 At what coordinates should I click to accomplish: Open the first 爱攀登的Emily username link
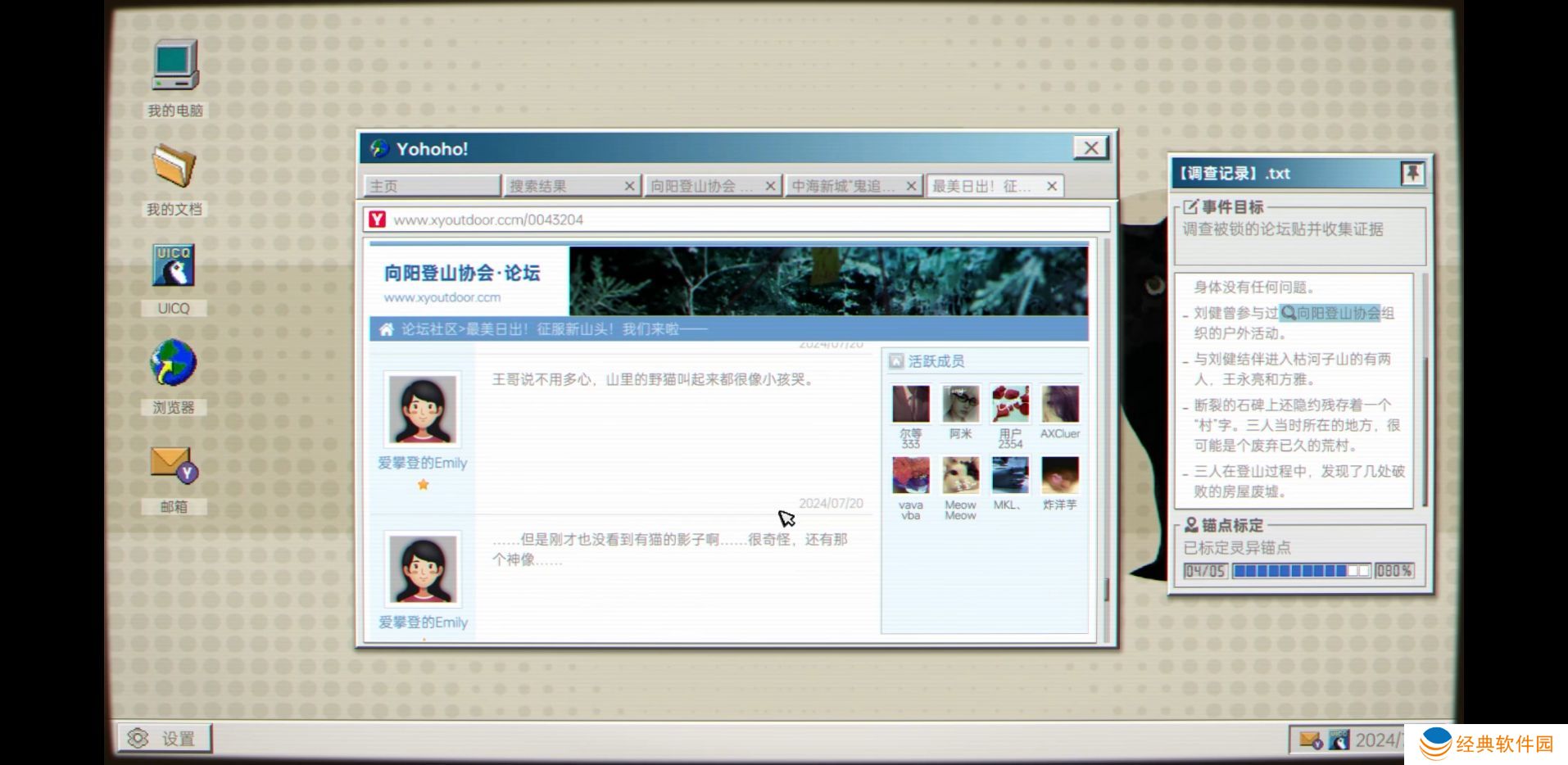click(423, 463)
